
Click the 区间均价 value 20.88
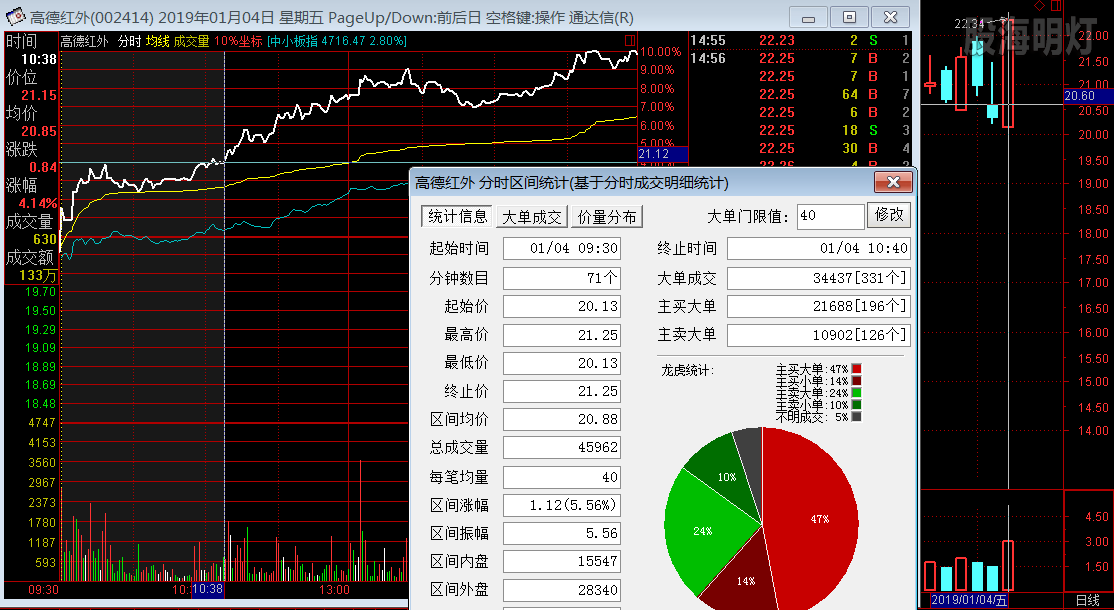point(562,420)
